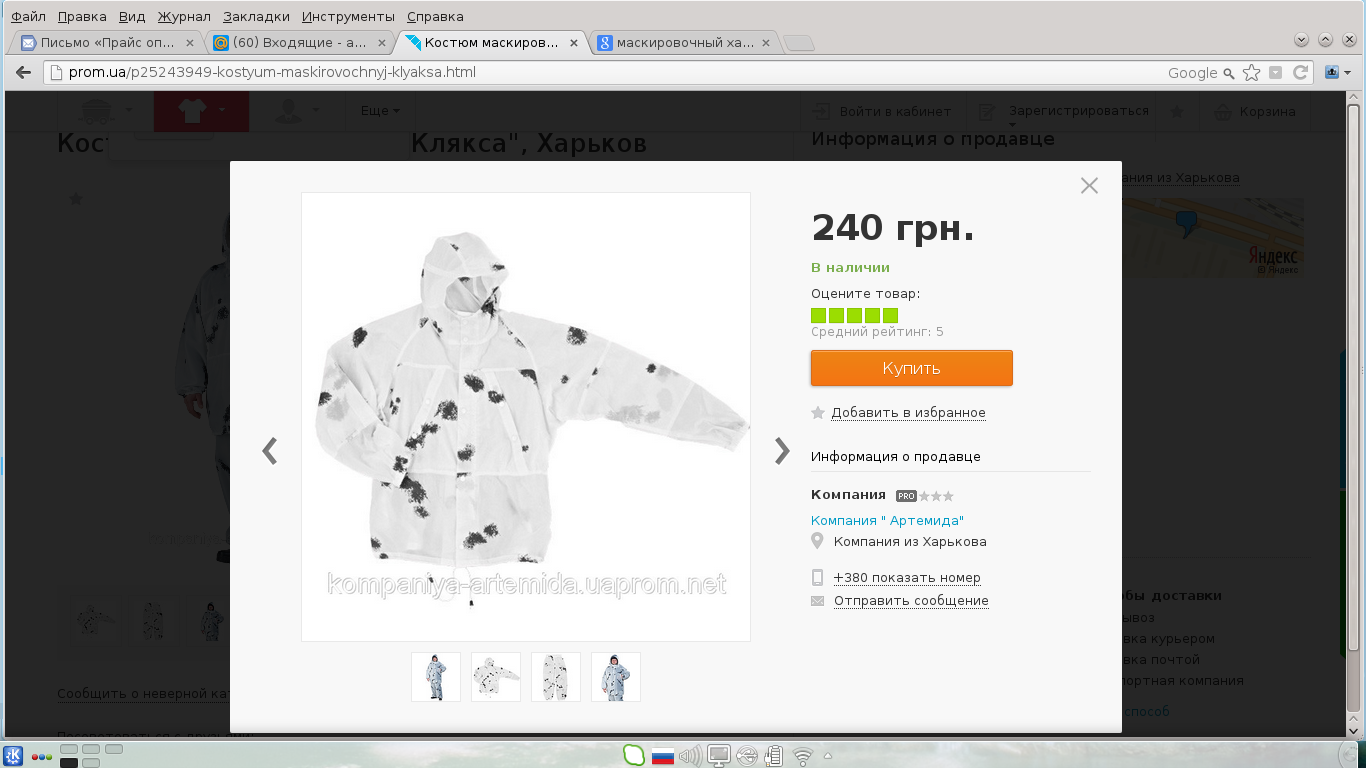Expand the Еще dropdown in site header
1366x768 pixels.
[x=380, y=111]
